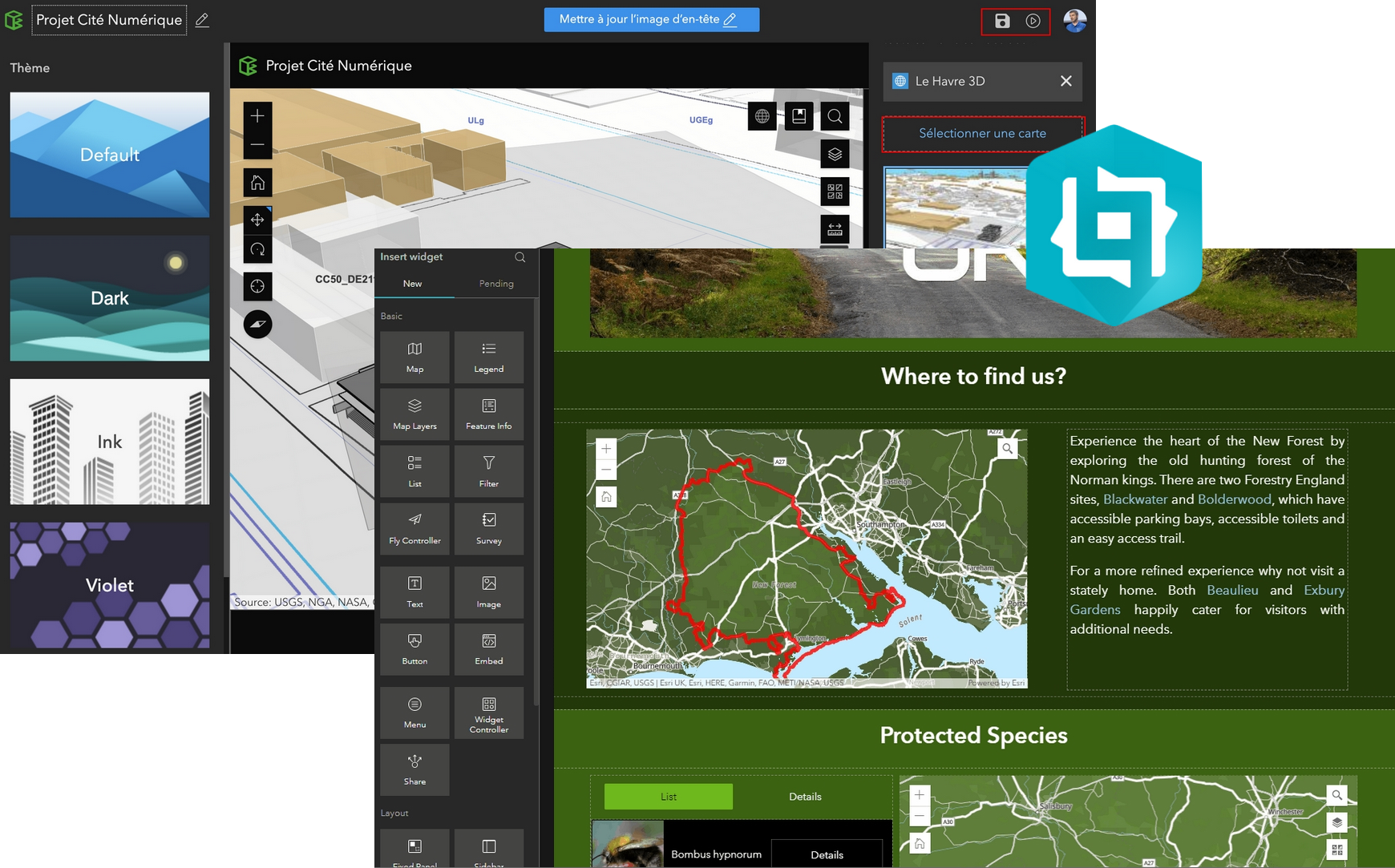Zoom out on New Forest map

606,470
